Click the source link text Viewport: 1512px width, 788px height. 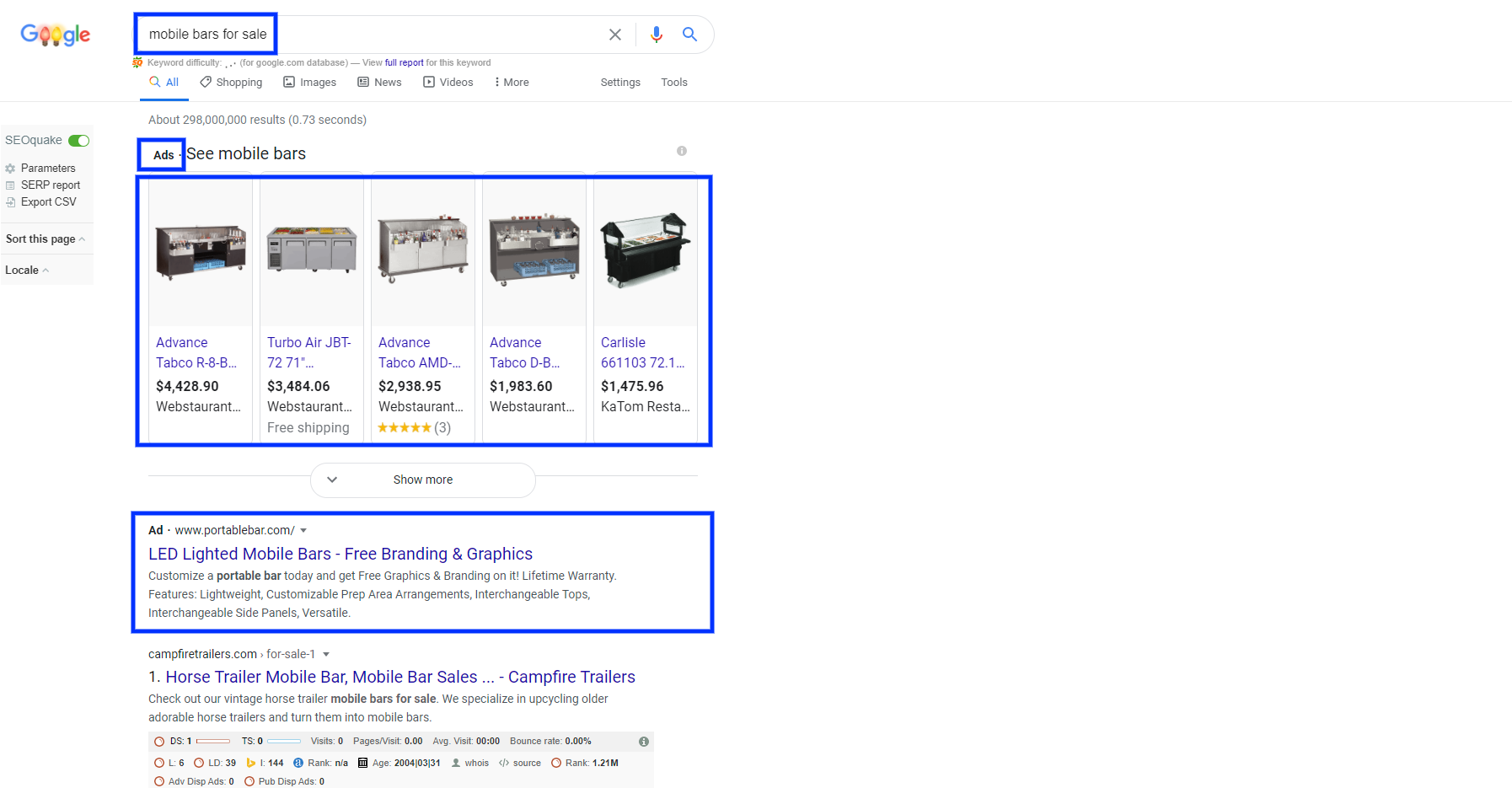pos(527,763)
